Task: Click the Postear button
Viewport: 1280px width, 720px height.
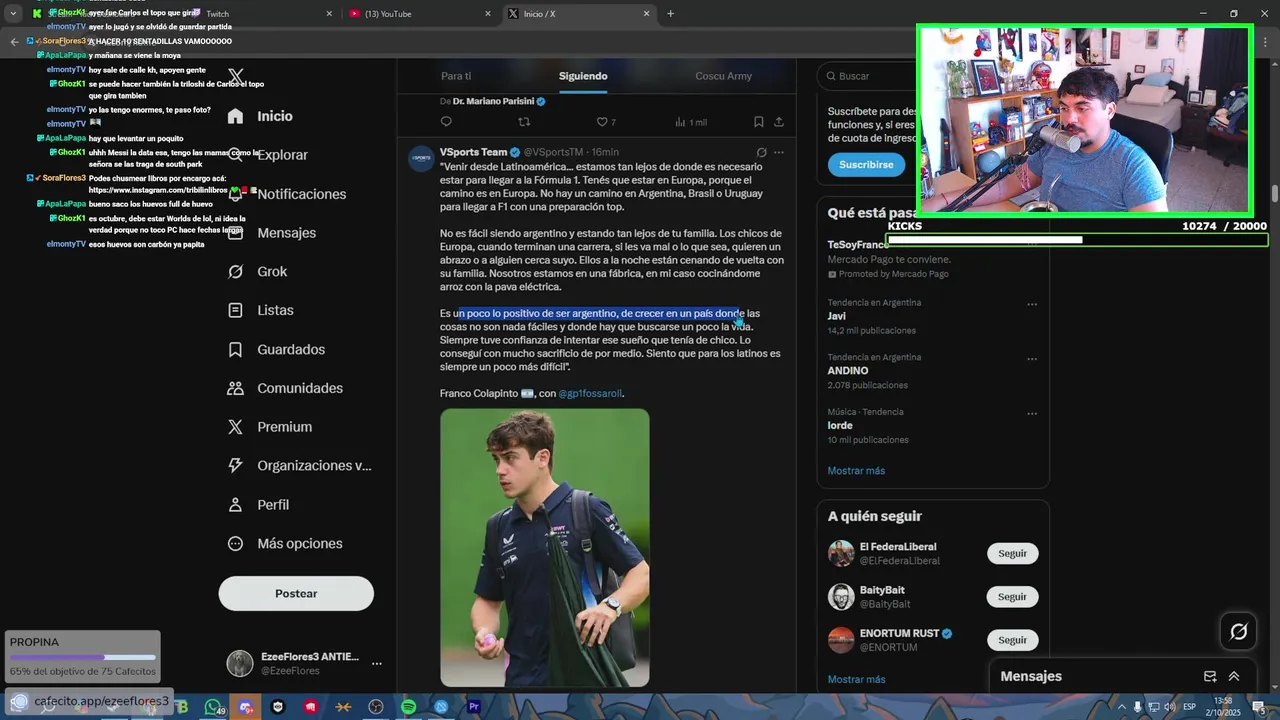Action: [296, 594]
